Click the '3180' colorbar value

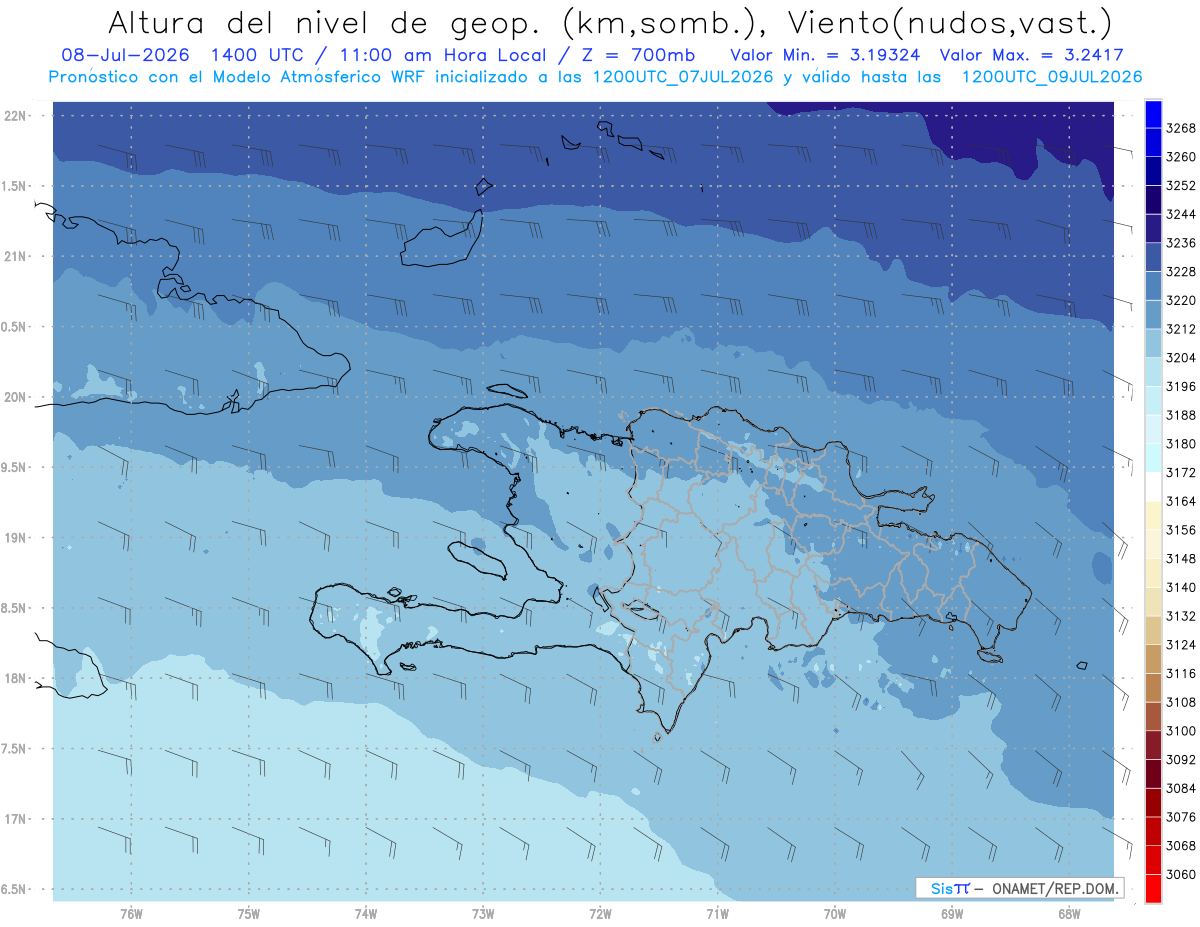click(1181, 443)
